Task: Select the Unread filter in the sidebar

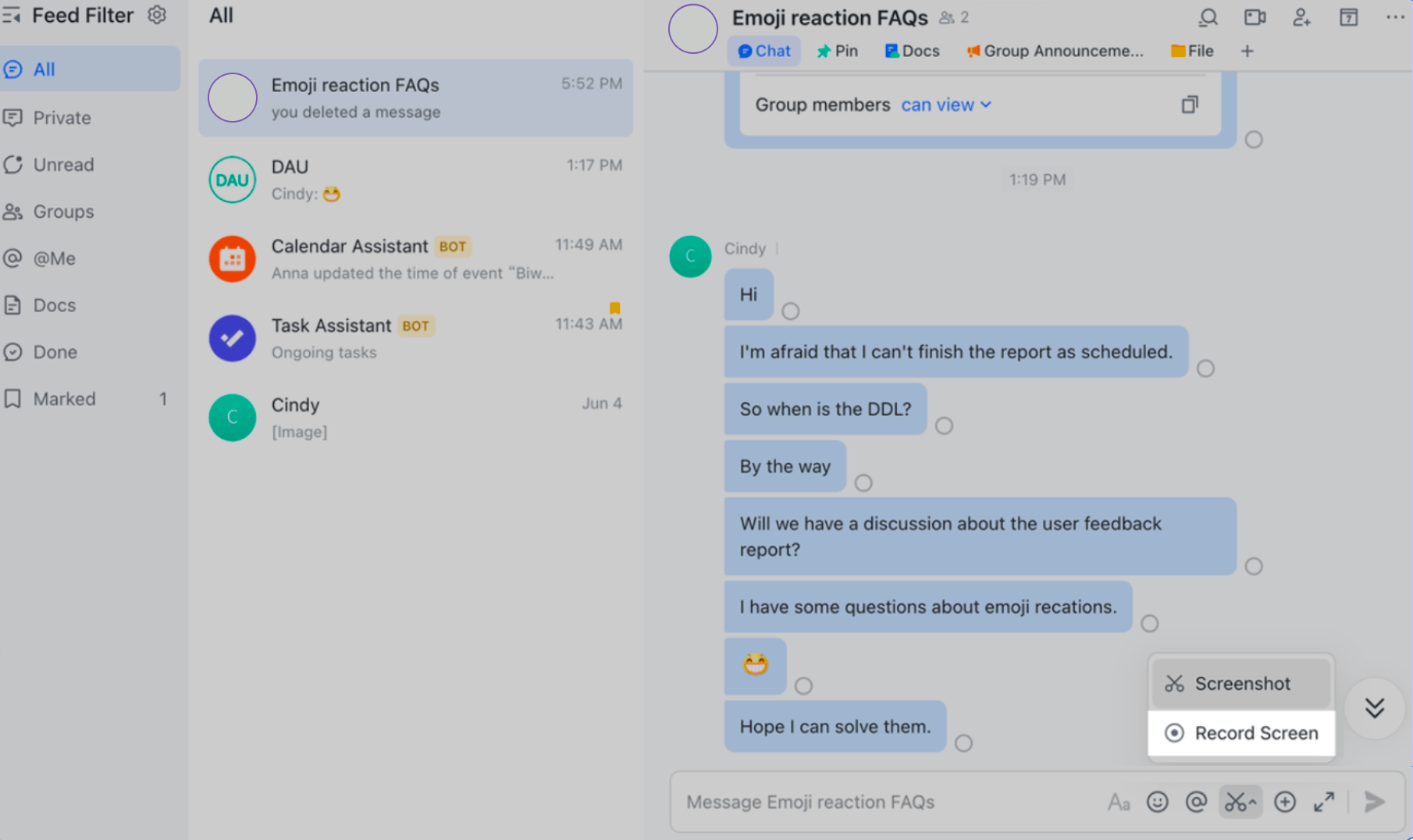Action: (62, 165)
